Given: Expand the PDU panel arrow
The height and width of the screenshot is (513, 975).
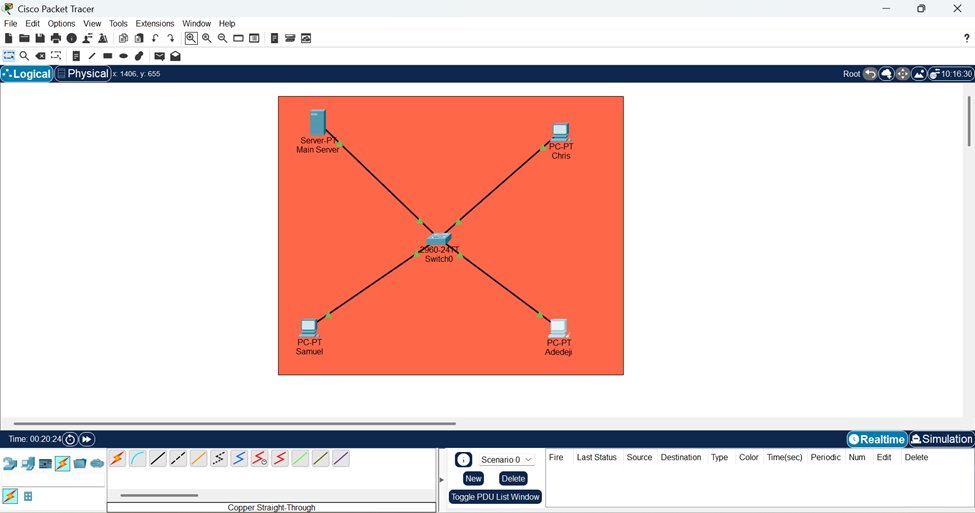Looking at the screenshot, I should click(x=442, y=480).
